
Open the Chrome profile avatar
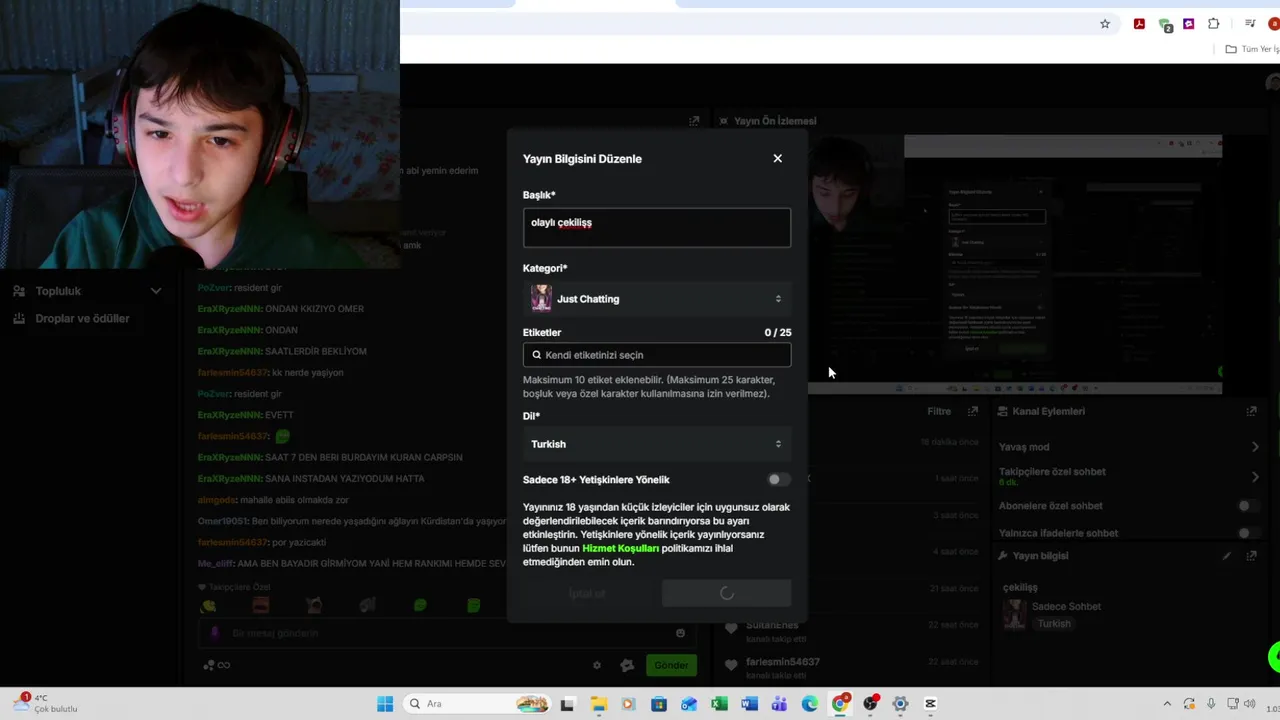click(x=1274, y=24)
